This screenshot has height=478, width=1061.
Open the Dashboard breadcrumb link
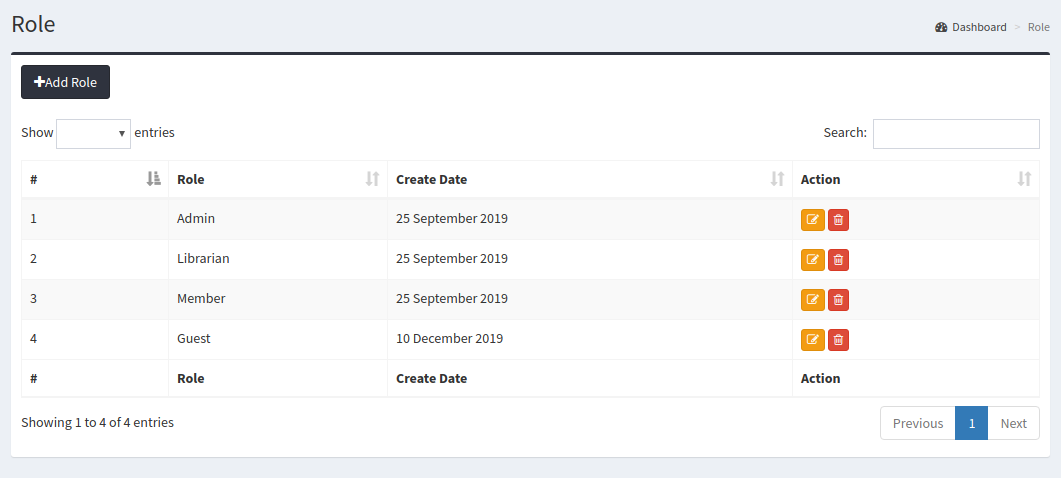979,28
